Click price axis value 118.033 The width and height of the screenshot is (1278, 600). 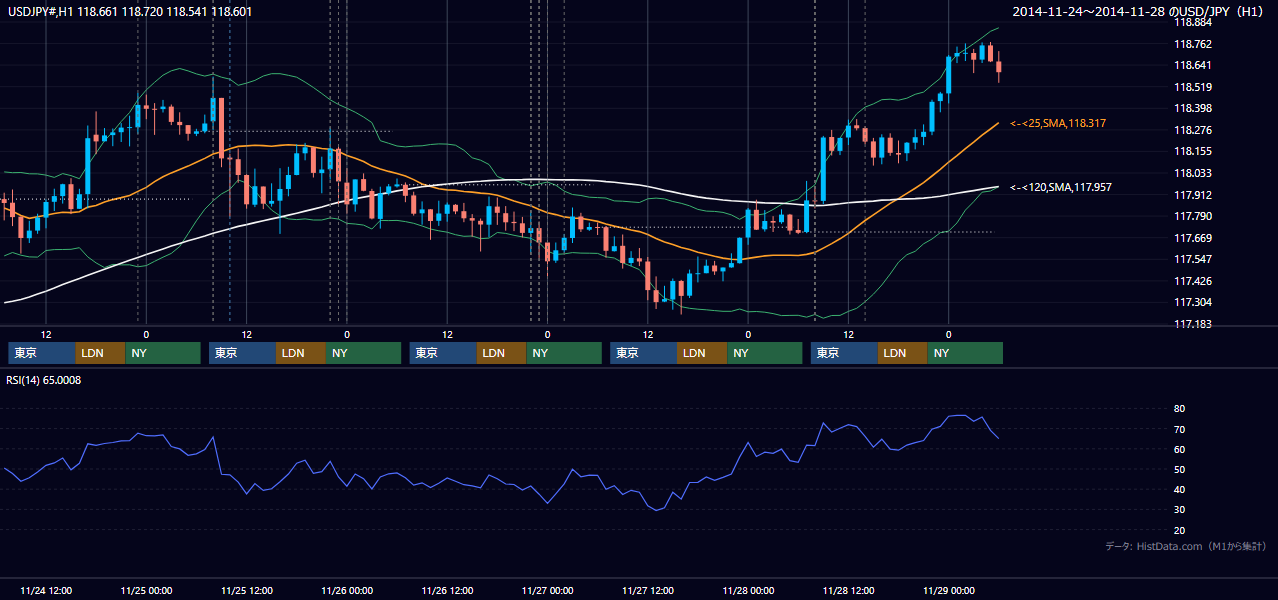[x=1193, y=173]
